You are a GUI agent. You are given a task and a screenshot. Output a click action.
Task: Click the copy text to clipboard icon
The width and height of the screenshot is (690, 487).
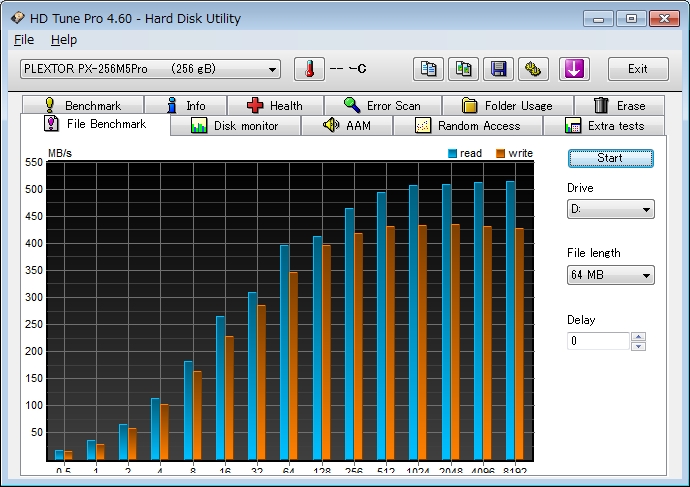pos(428,69)
